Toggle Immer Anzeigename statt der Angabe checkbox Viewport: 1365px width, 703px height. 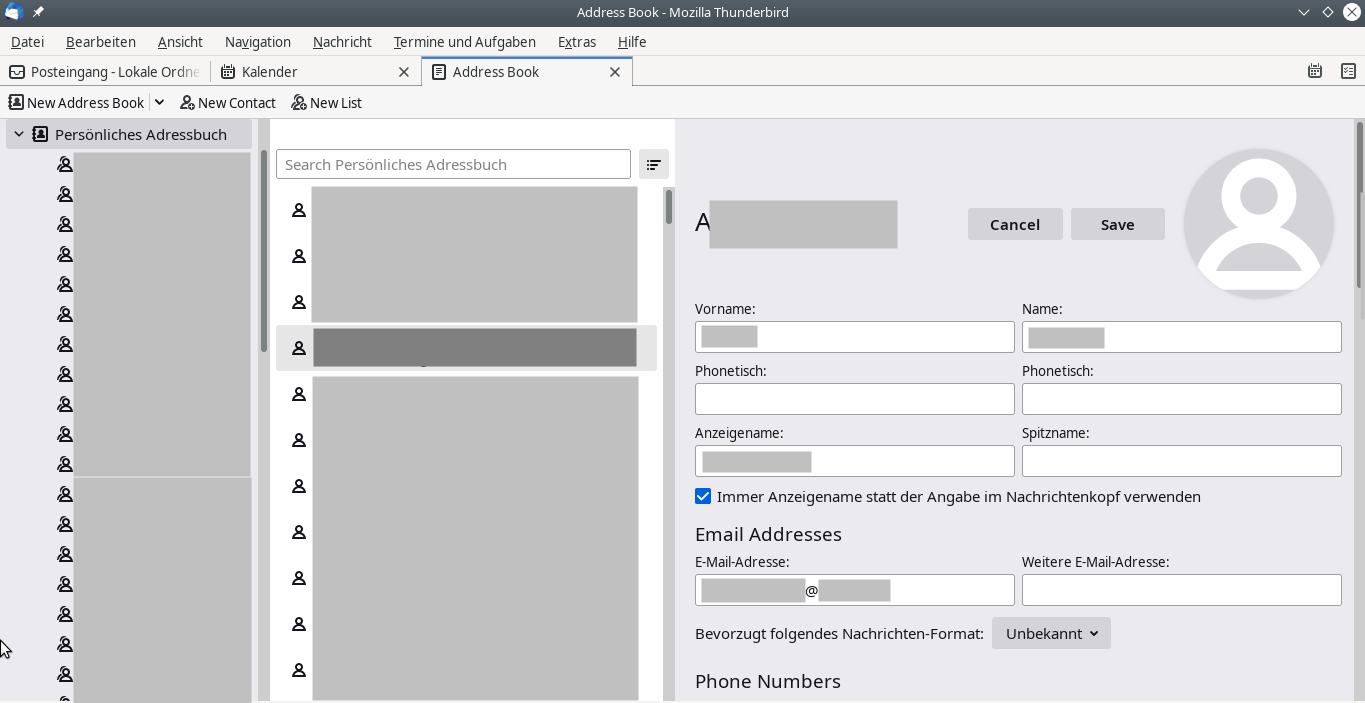pyautogui.click(x=703, y=496)
